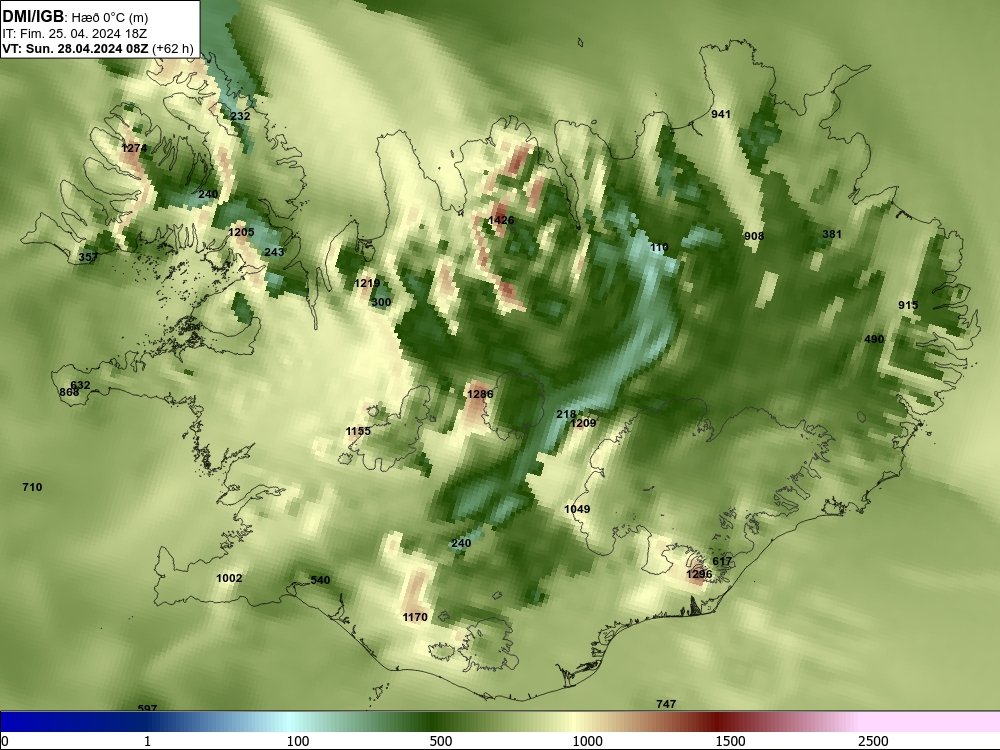Click the 617 height value
The width and height of the screenshot is (1000, 750).
722,561
